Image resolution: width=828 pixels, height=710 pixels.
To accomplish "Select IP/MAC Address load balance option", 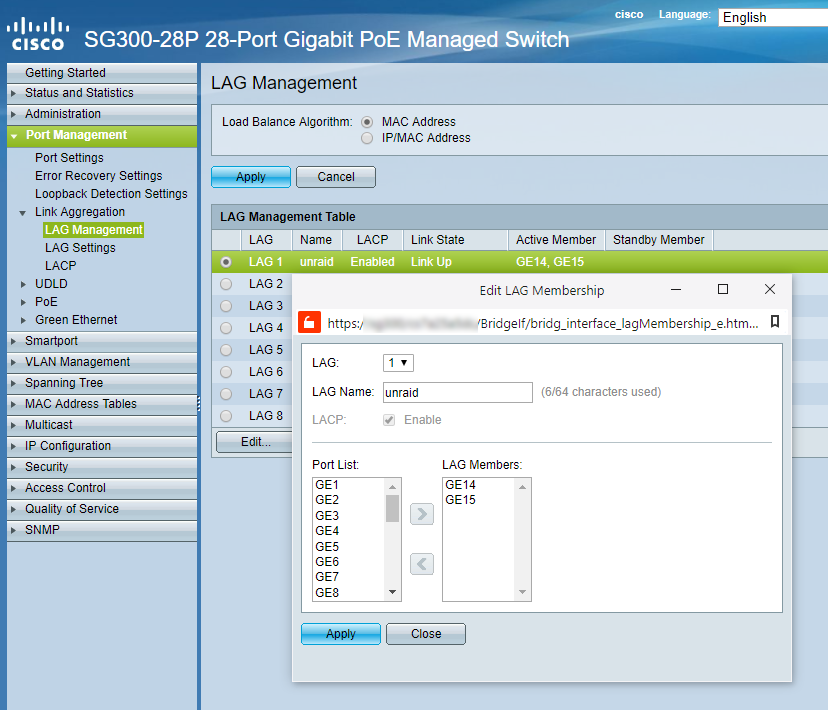I will [x=367, y=138].
